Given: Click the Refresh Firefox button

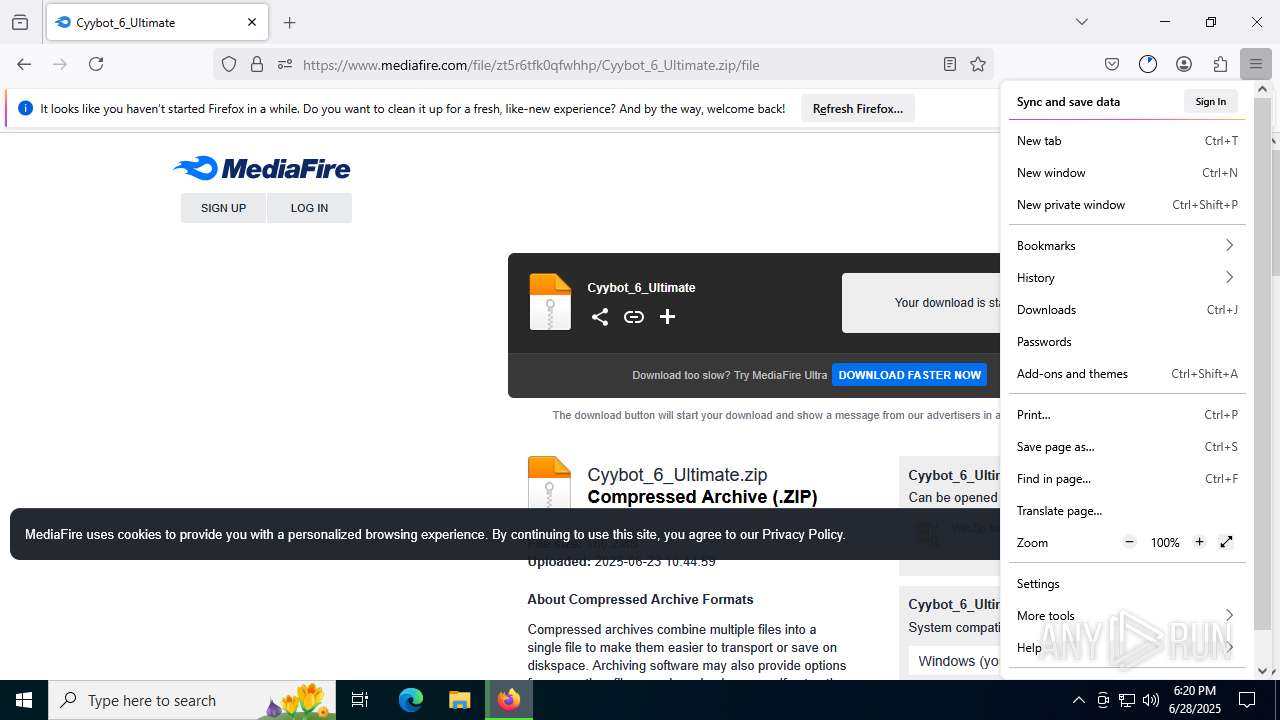Looking at the screenshot, I should point(858,109).
